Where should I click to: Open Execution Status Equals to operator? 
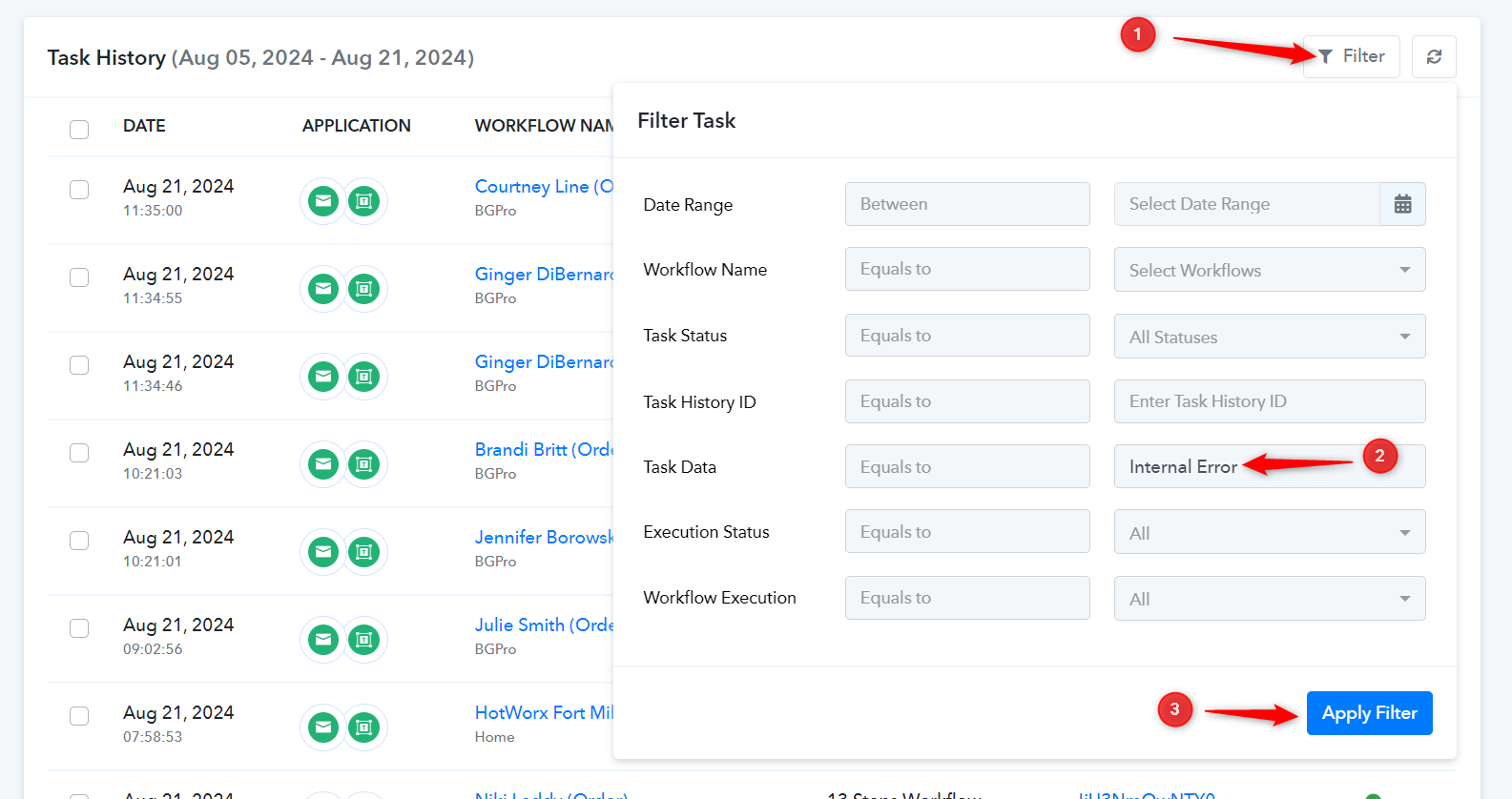click(x=967, y=531)
